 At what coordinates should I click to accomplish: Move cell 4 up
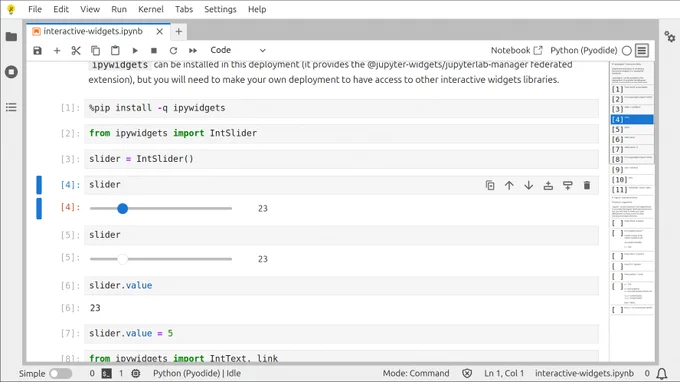(x=509, y=186)
